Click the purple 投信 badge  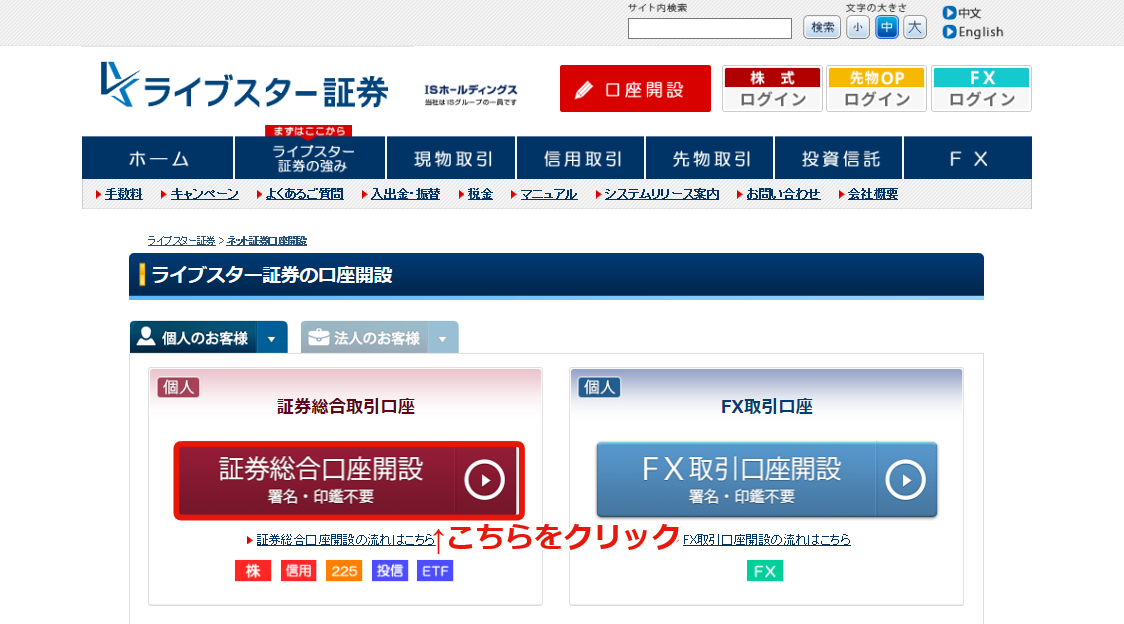click(390, 571)
